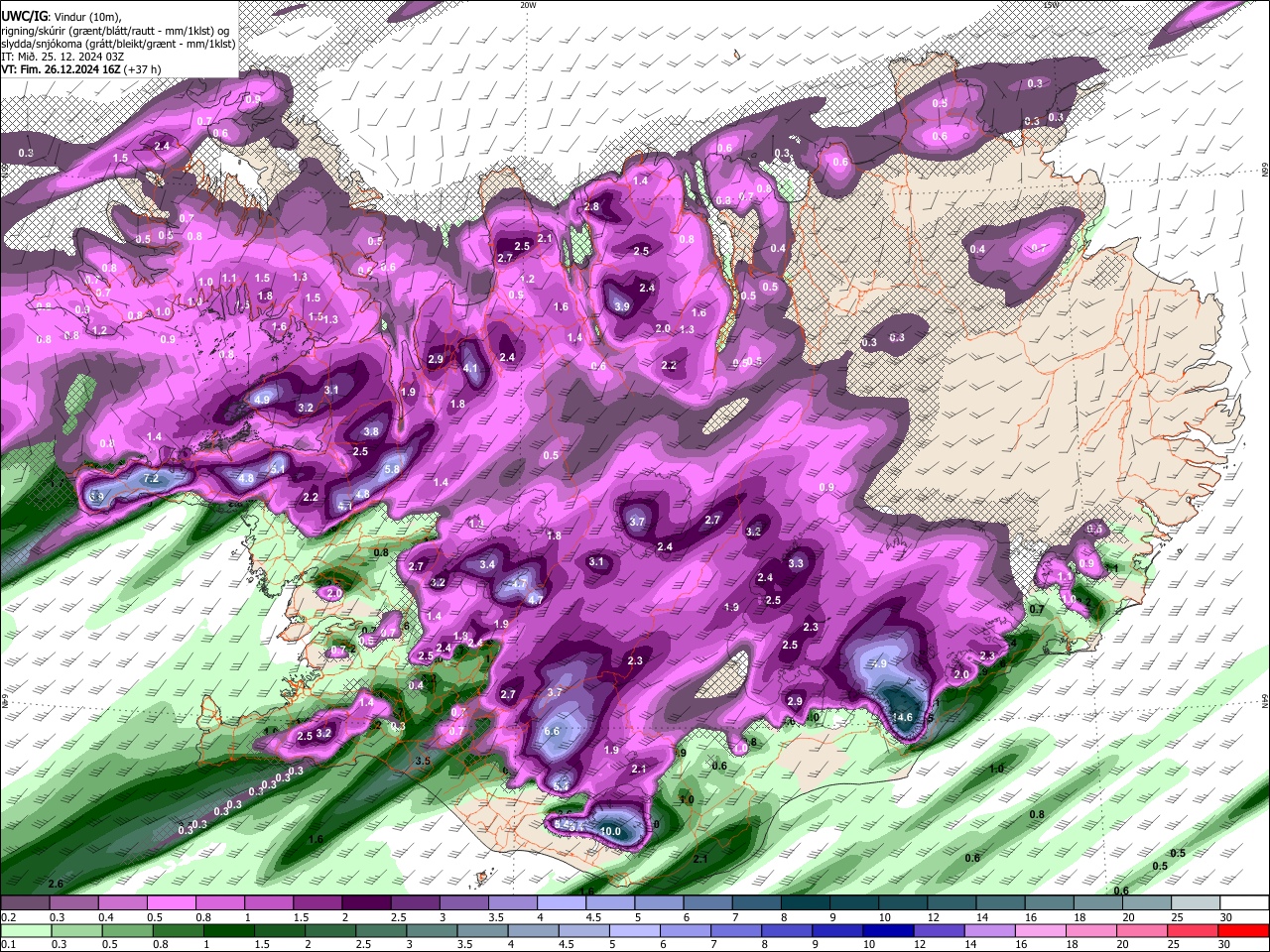This screenshot has height=952, width=1270.
Task: Pick rain-scale swatch between 10 and 12
Action: pos(889,930)
